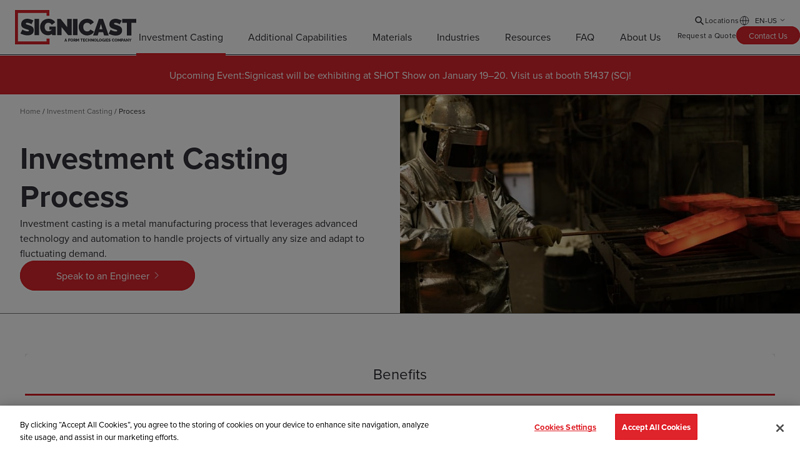This screenshot has height=450, width=800.
Task: Click the Request a Quote link
Action: 706,36
